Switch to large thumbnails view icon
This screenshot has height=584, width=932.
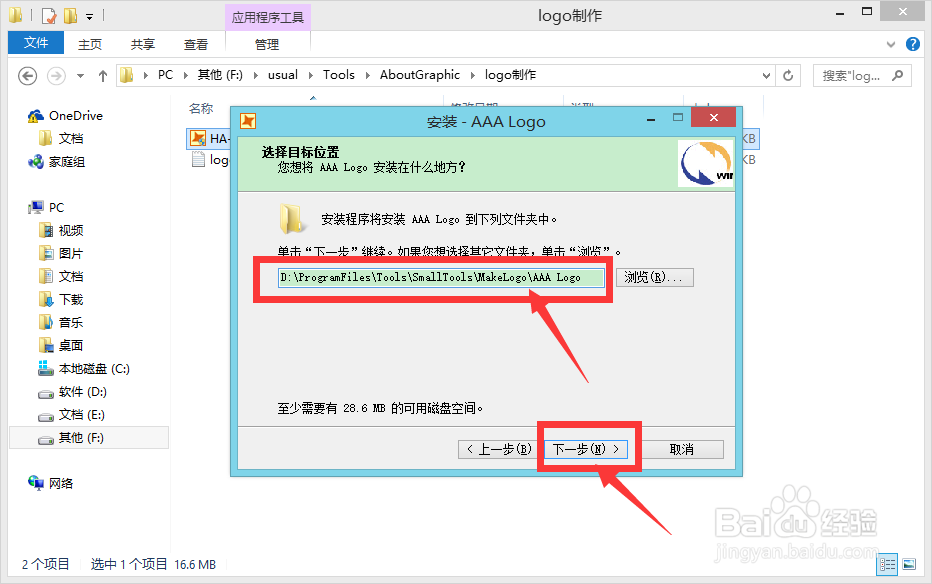coord(909,564)
